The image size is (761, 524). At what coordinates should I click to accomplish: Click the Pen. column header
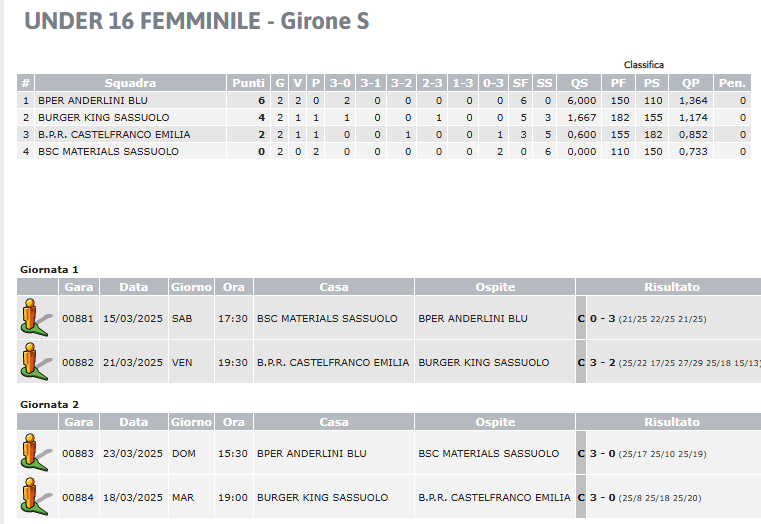click(732, 83)
